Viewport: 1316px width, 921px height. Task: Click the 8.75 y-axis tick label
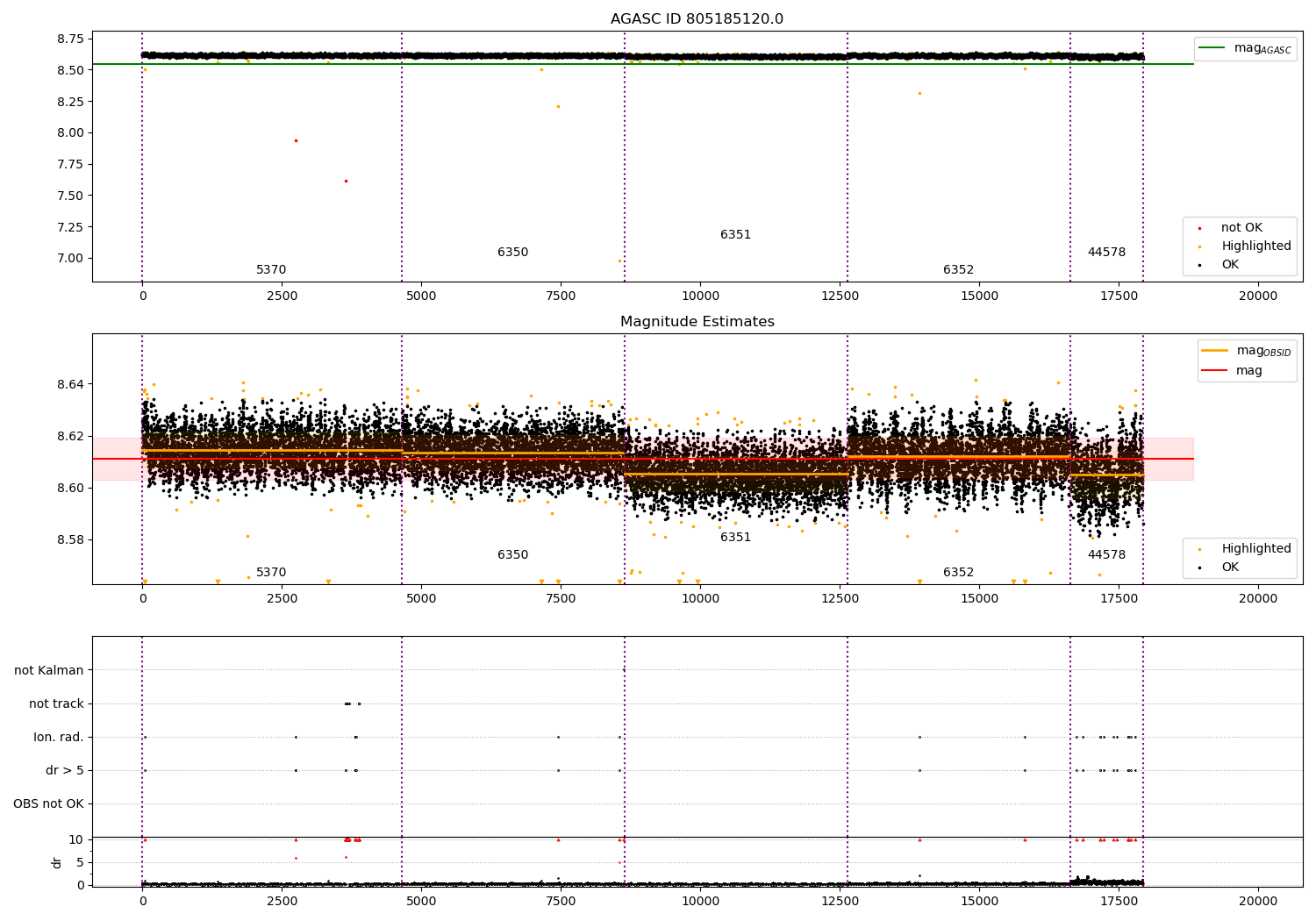(x=70, y=39)
